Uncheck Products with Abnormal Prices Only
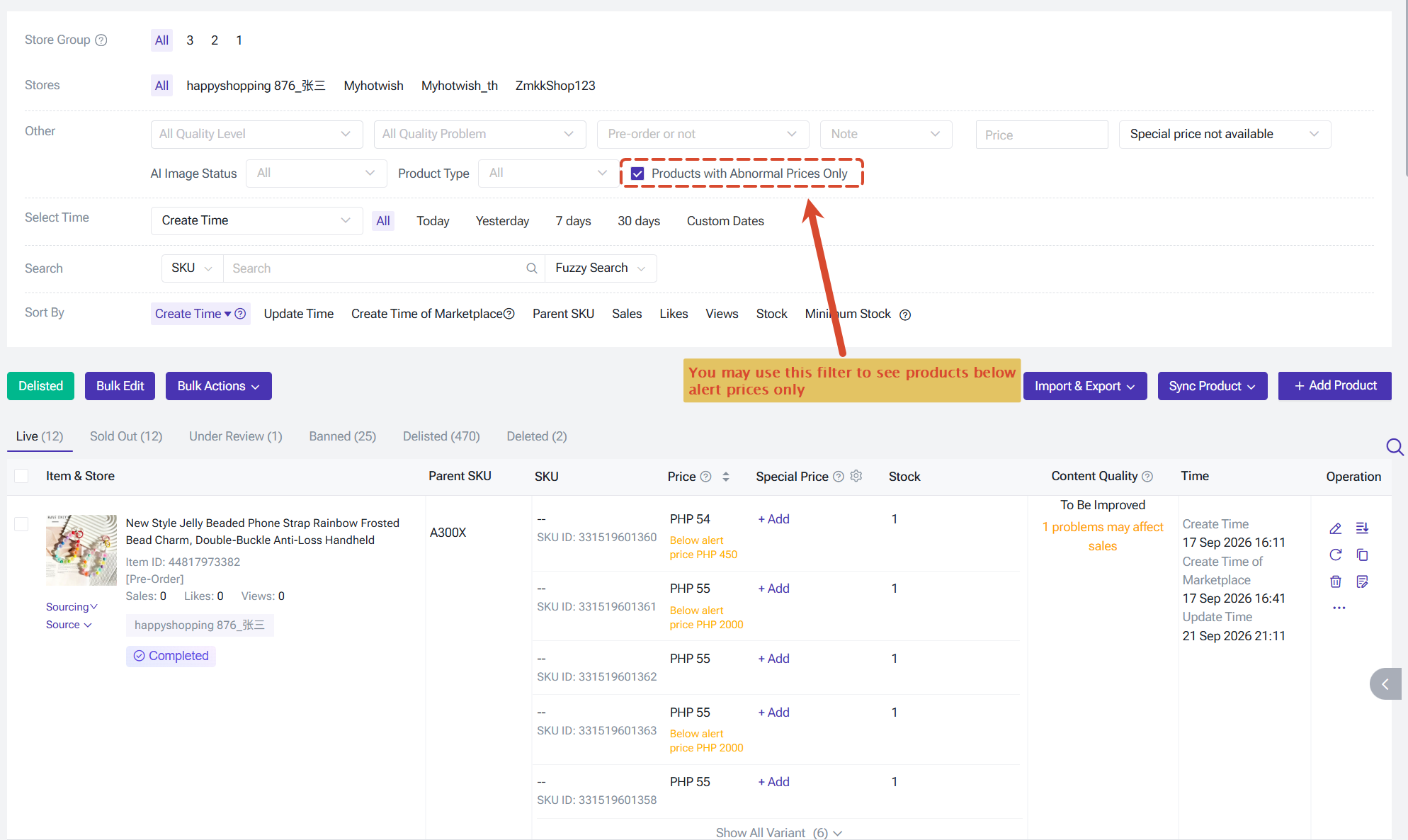1408x840 pixels. coord(637,174)
